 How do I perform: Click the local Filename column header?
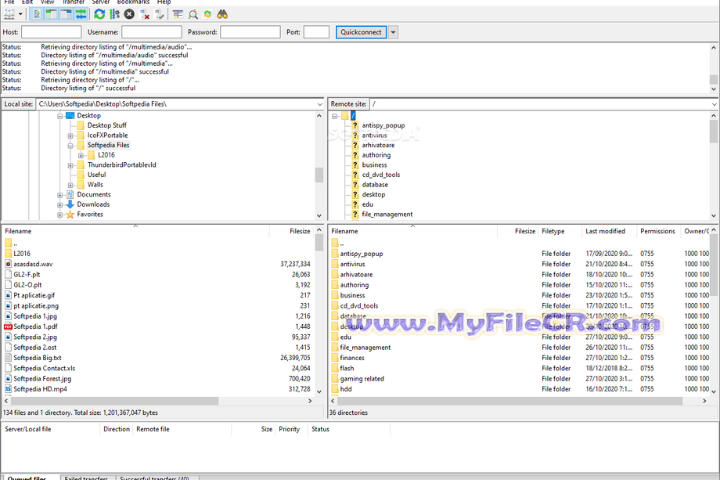click(136, 231)
